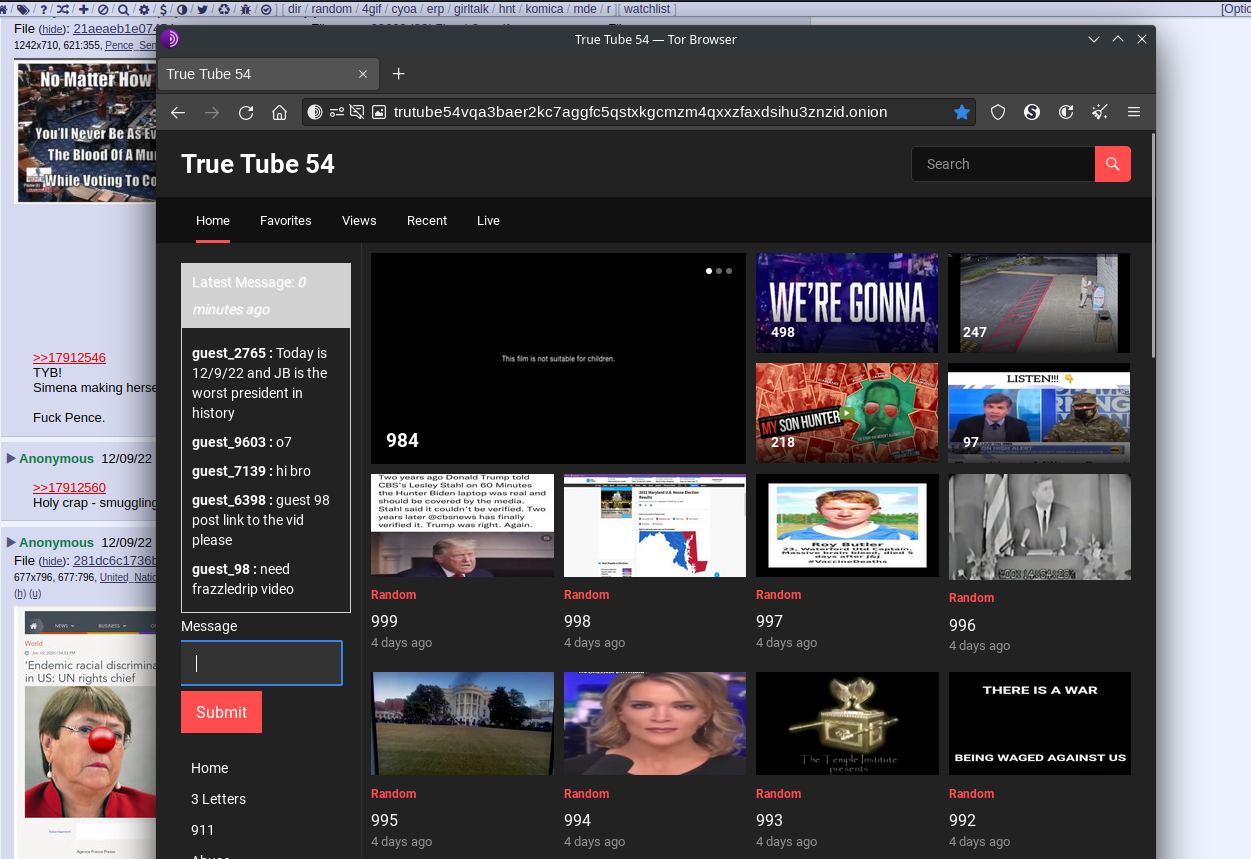Click reply link >>17912546 in the background thread
Viewport: 1251px width, 859px height.
(x=69, y=357)
